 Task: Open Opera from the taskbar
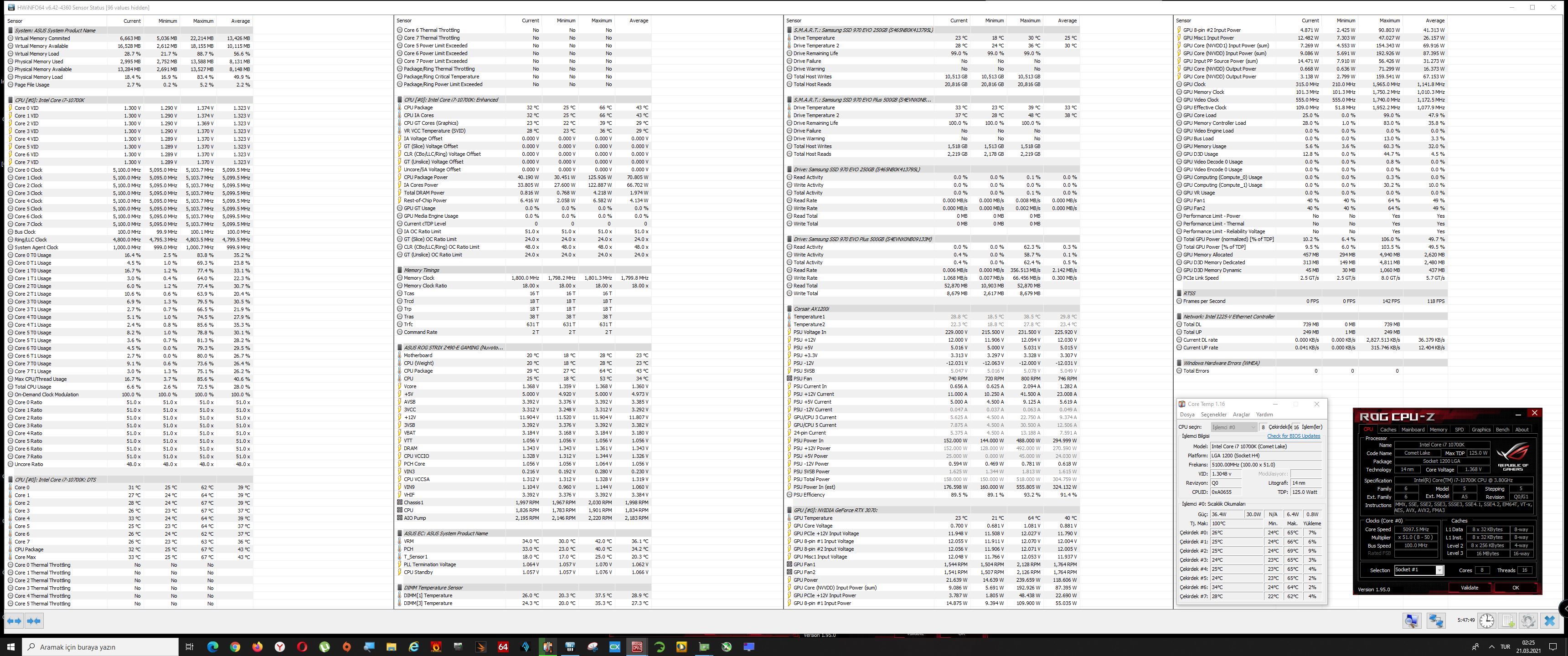[x=302, y=647]
